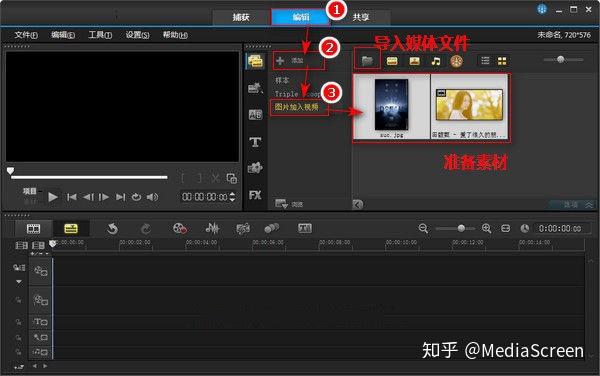Toggle the Repeat playback button

pos(136,197)
